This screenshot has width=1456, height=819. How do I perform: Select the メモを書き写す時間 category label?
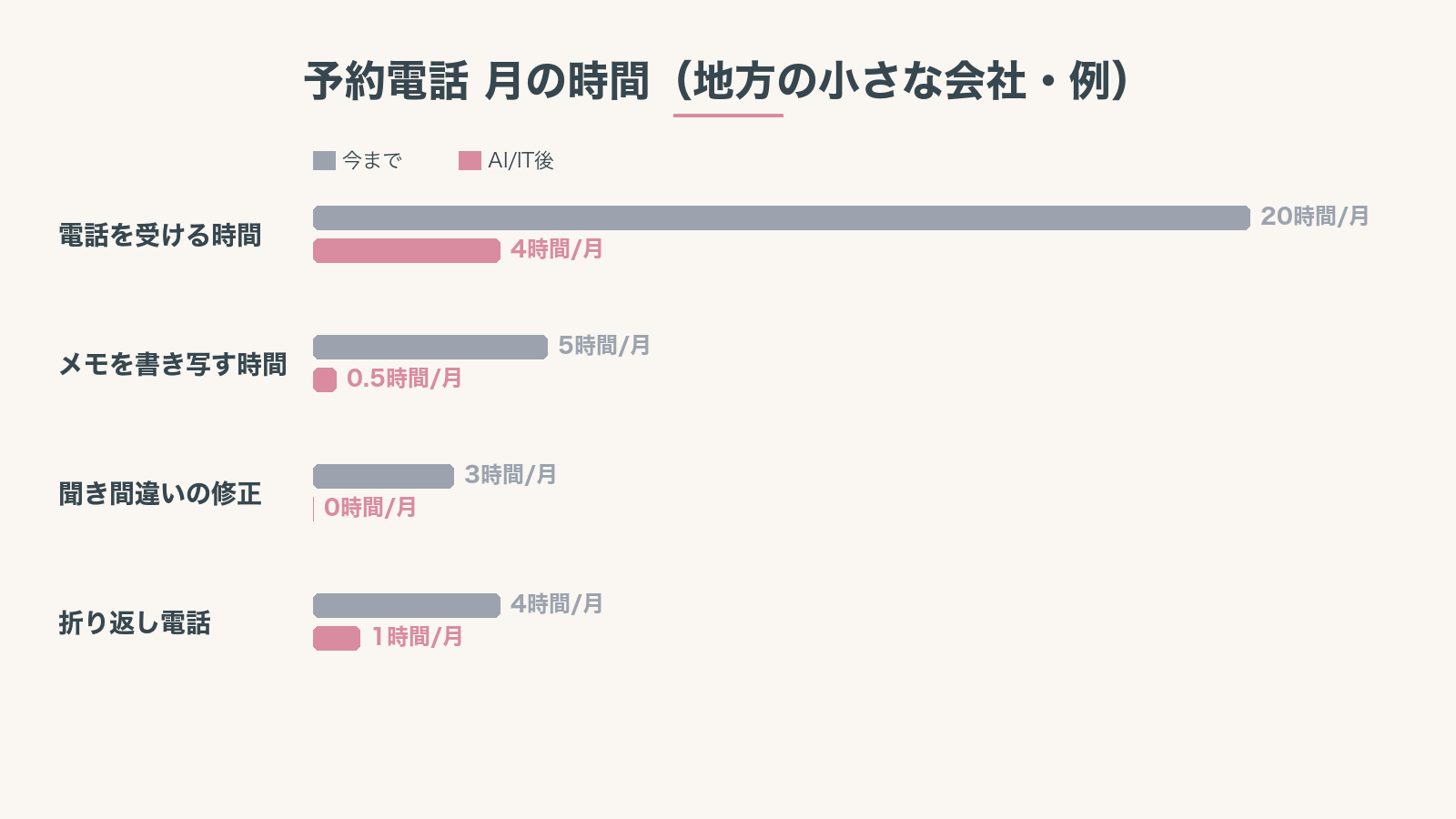[173, 365]
